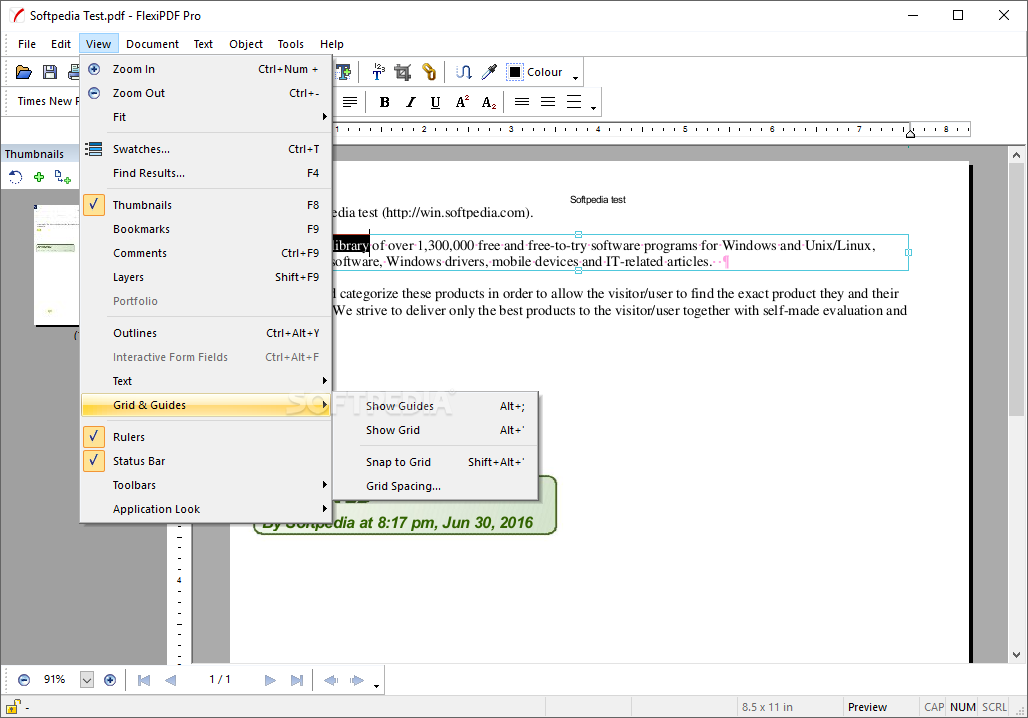
Task: Click the black Colour swatch
Action: pos(515,72)
